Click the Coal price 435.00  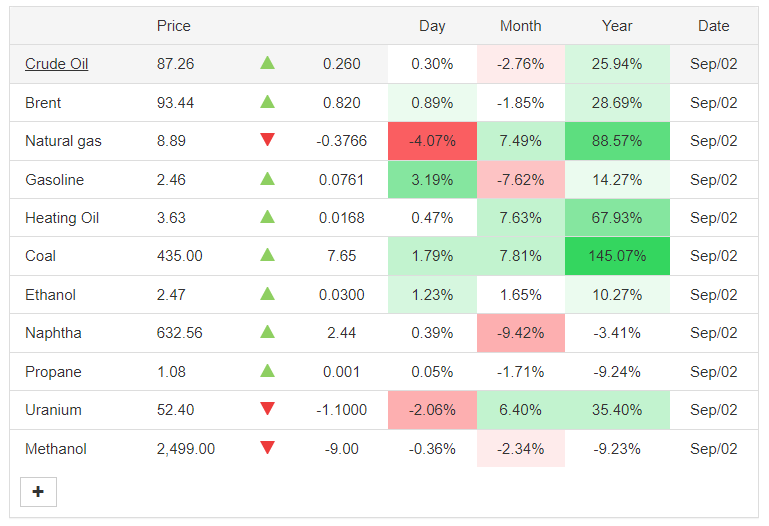coord(179,256)
